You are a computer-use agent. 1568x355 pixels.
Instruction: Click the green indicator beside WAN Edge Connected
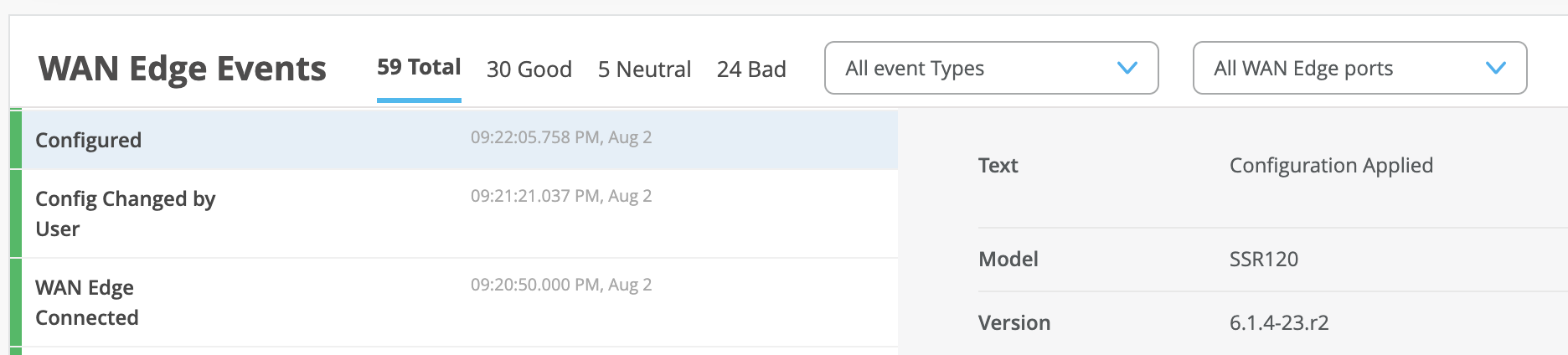15,302
